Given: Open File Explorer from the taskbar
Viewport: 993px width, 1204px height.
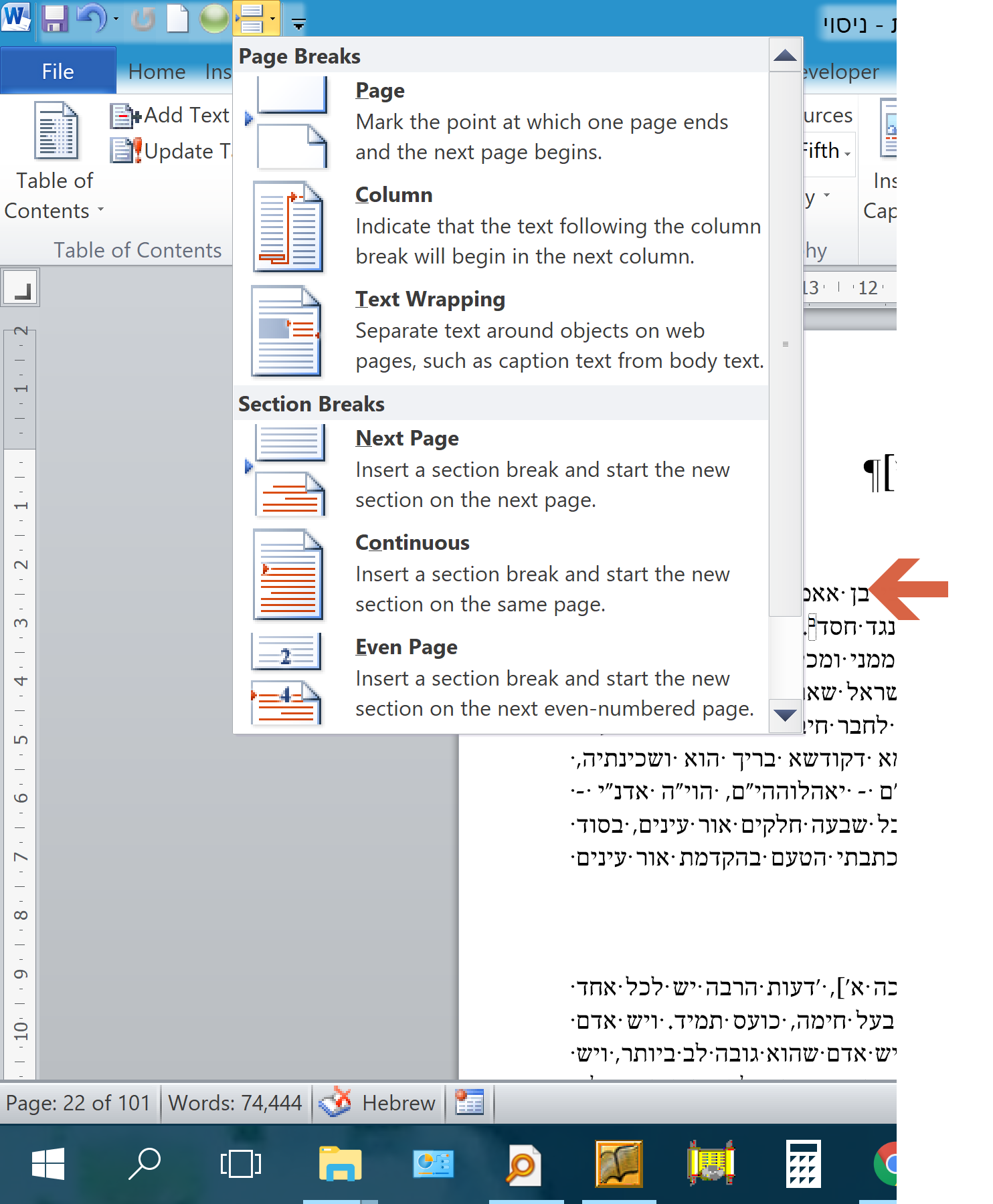Looking at the screenshot, I should (341, 1164).
